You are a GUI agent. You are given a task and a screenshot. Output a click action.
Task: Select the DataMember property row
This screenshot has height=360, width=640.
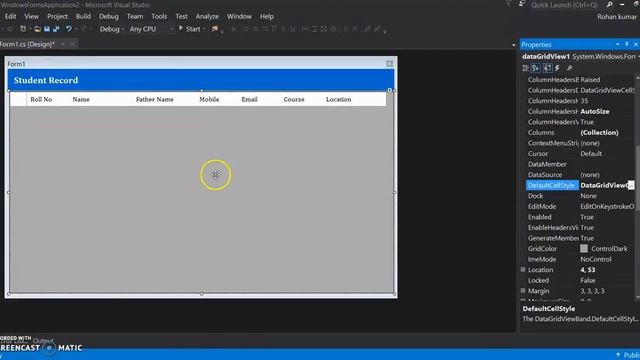coord(580,164)
